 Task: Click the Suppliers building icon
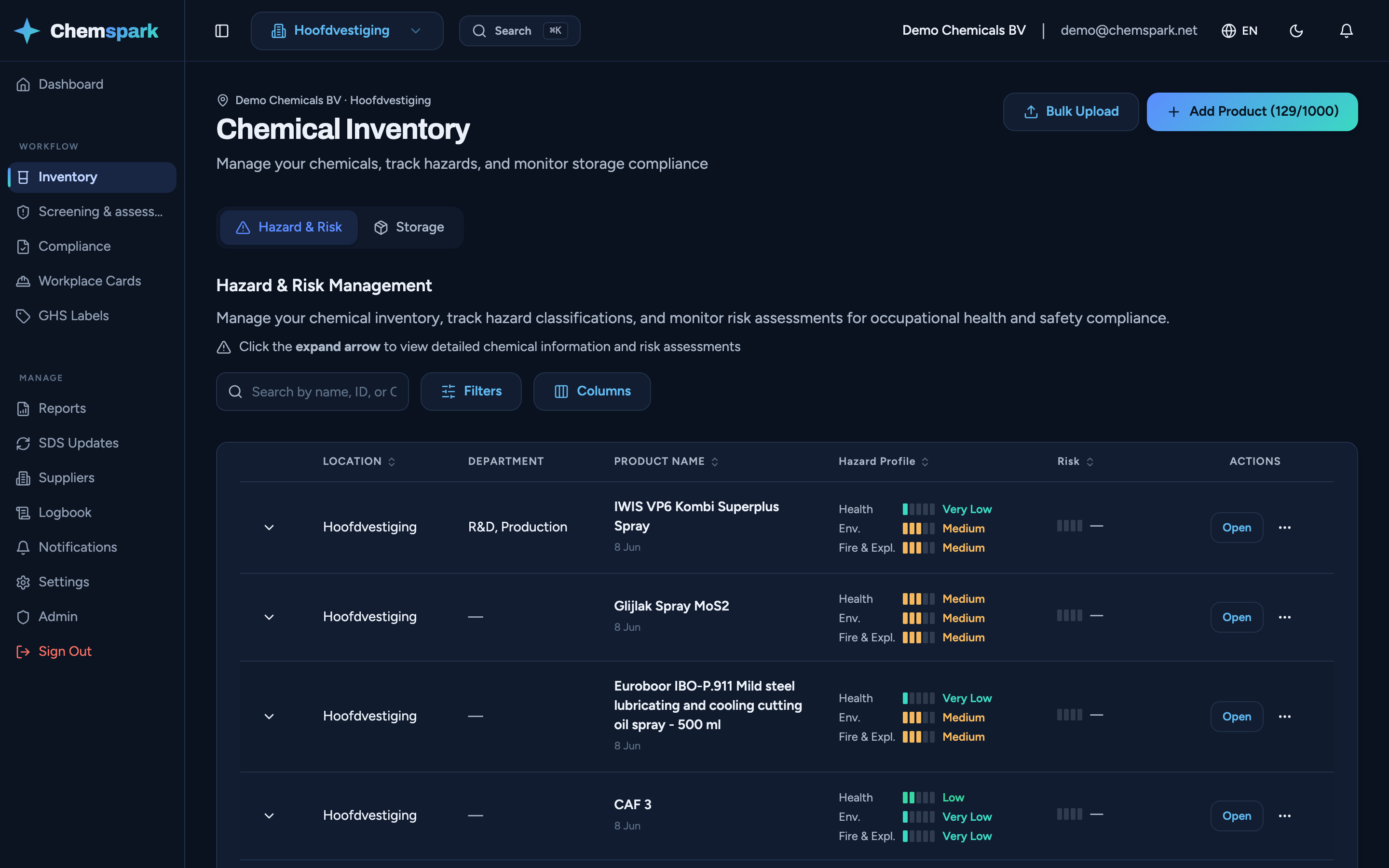tap(23, 478)
